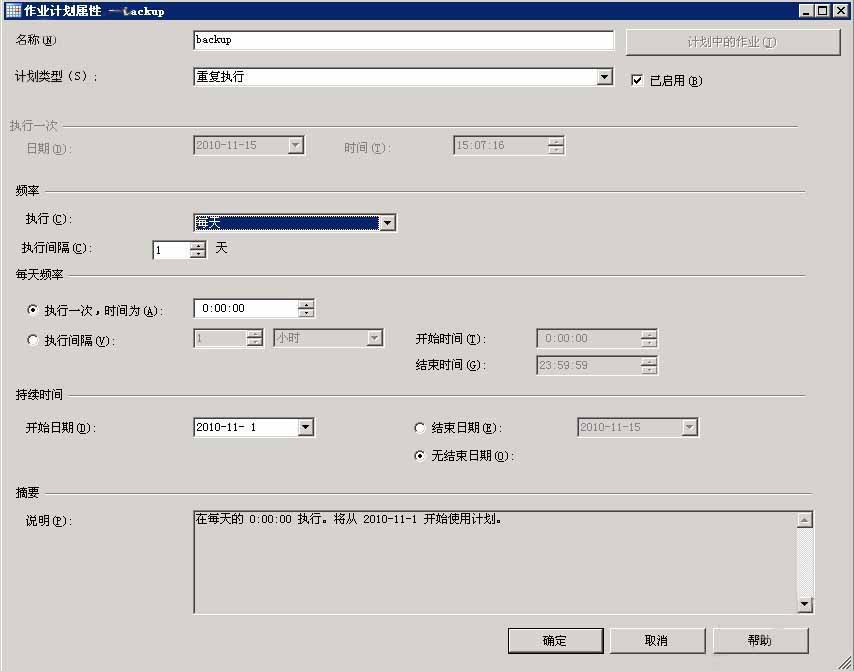
Task: Maximize the 作业计划属性 window
Action: click(823, 11)
